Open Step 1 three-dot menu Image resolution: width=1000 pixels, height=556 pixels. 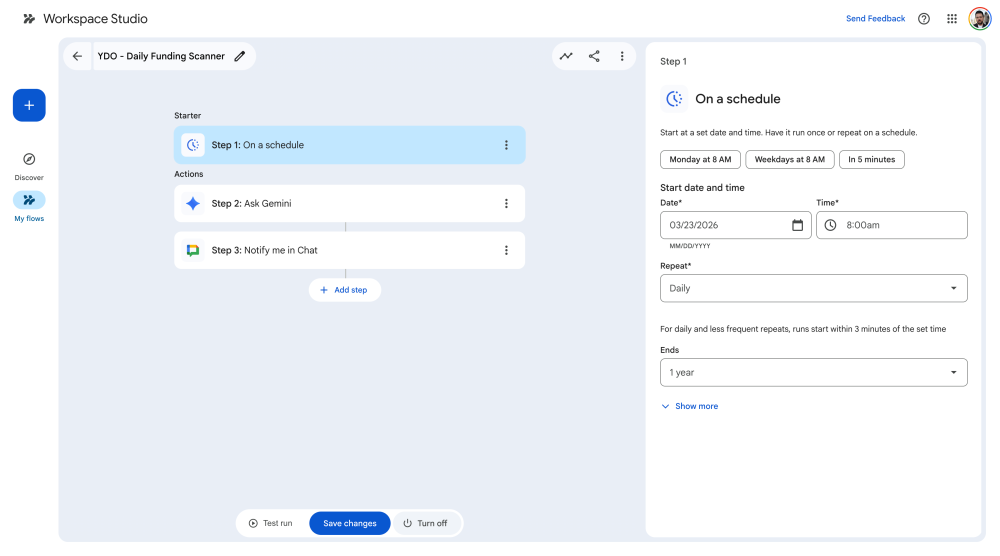click(506, 145)
